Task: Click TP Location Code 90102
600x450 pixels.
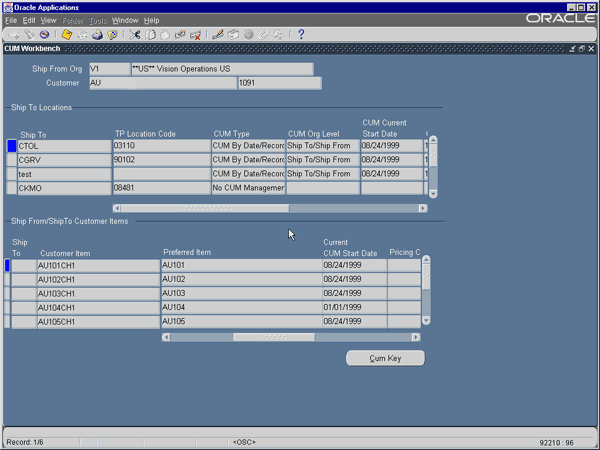Action: 161,160
